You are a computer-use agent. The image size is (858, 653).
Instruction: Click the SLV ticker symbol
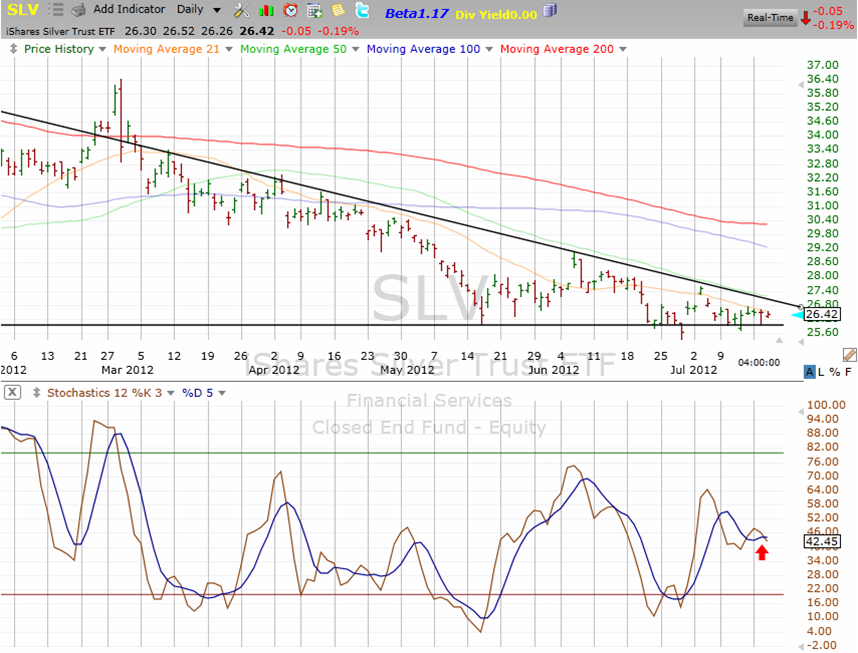22,10
